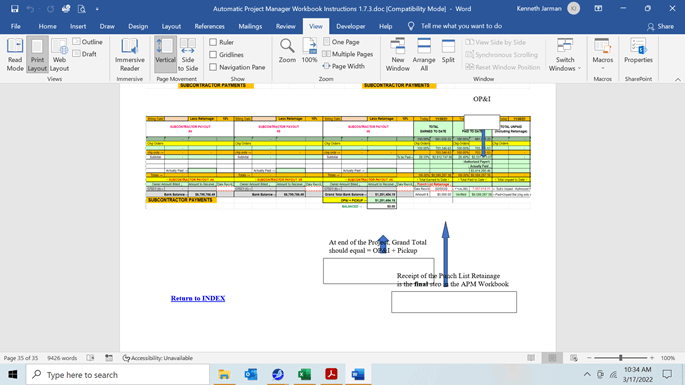Open Customize Quick Access Toolbar dropdown
The height and width of the screenshot is (385, 685).
(97, 9)
